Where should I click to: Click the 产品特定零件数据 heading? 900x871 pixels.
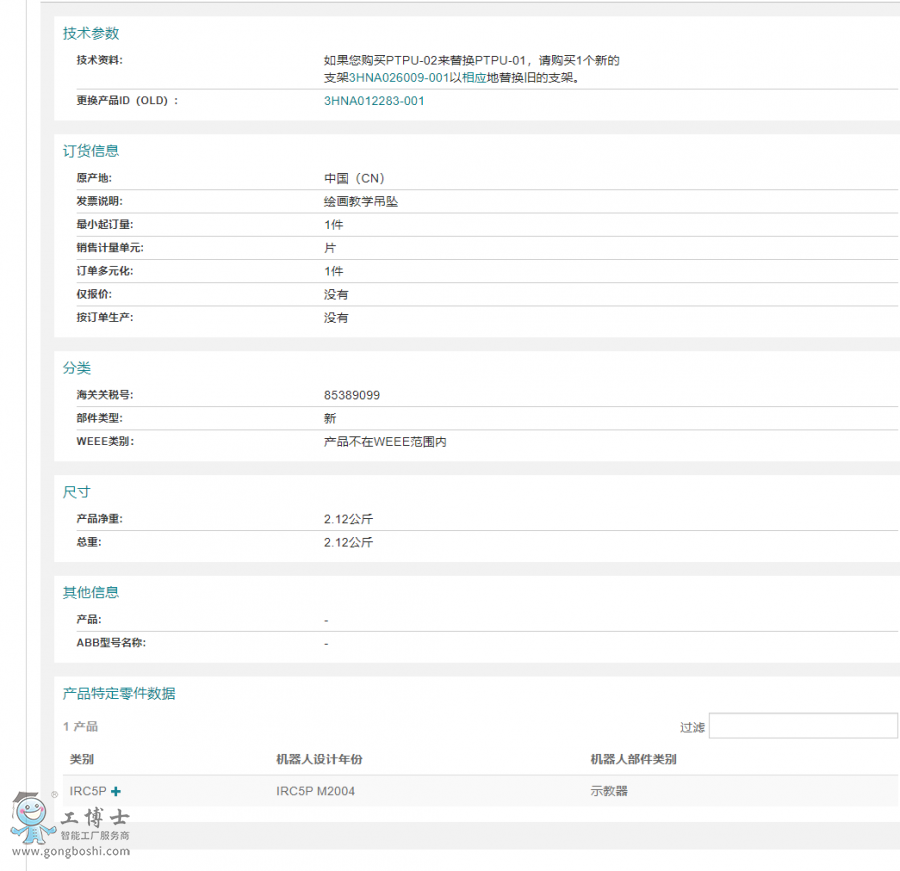pyautogui.click(x=118, y=692)
